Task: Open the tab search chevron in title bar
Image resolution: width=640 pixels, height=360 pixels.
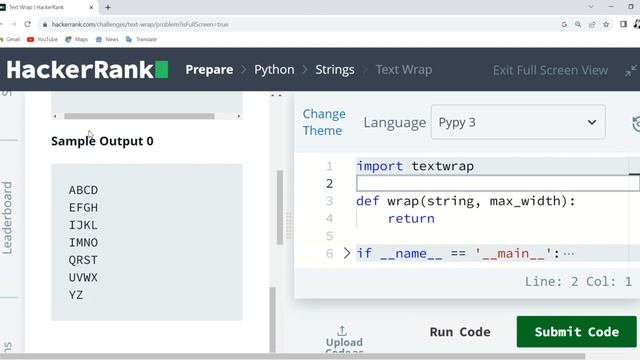Action: click(x=591, y=7)
